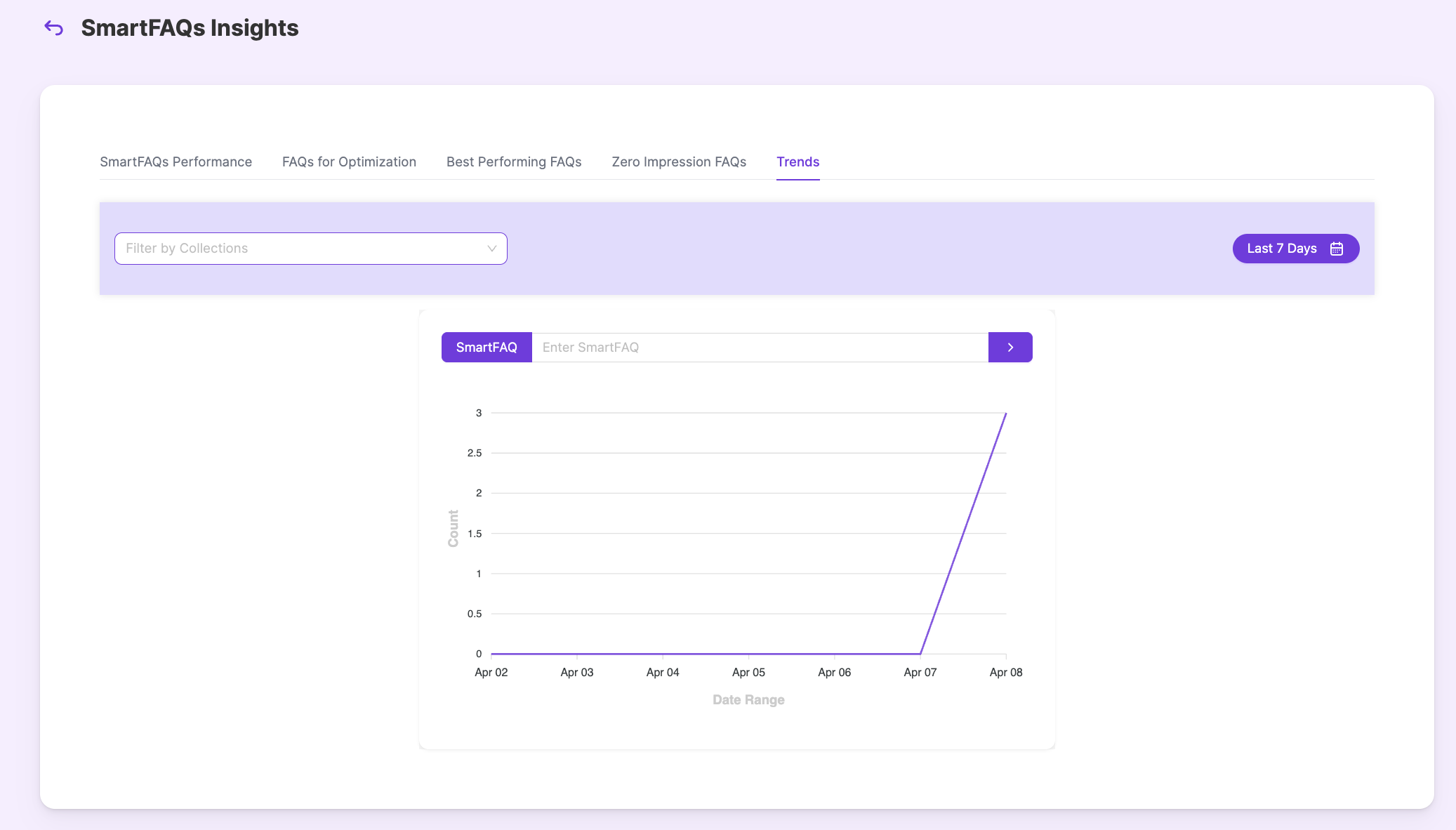Click the back arrow icon

tap(54, 28)
